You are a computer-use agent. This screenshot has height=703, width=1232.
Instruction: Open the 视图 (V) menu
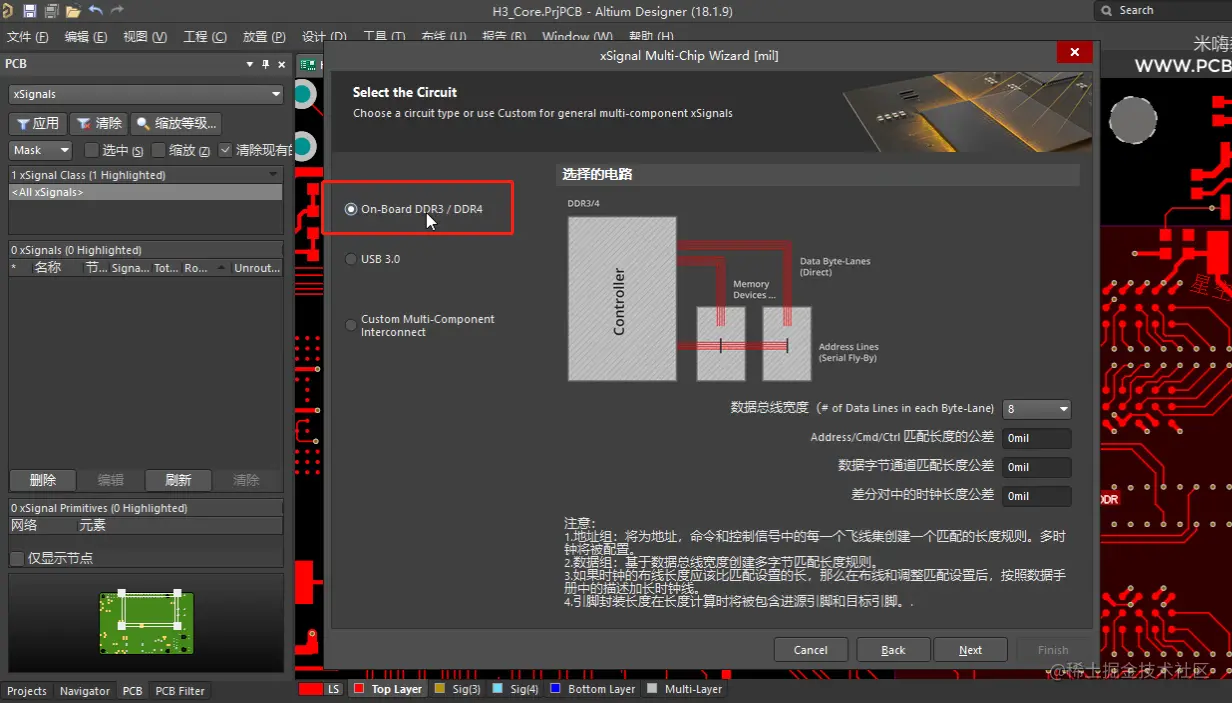coord(145,37)
